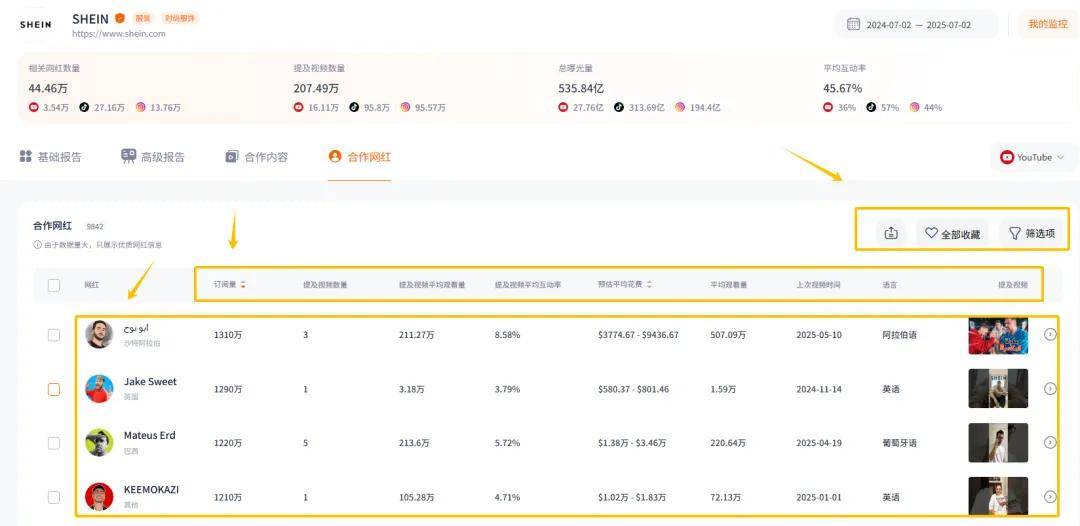Image resolution: width=1080 pixels, height=526 pixels.
Task: Open the 合作内容 tab
Action: point(256,157)
